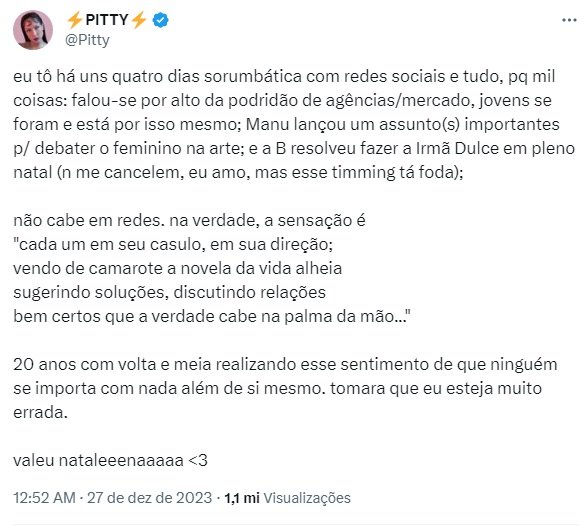Viewport: 588px width, 526px height.
Task: Click the closing line "valeu nataleeenaaaaa <3"
Action: [x=110, y=460]
